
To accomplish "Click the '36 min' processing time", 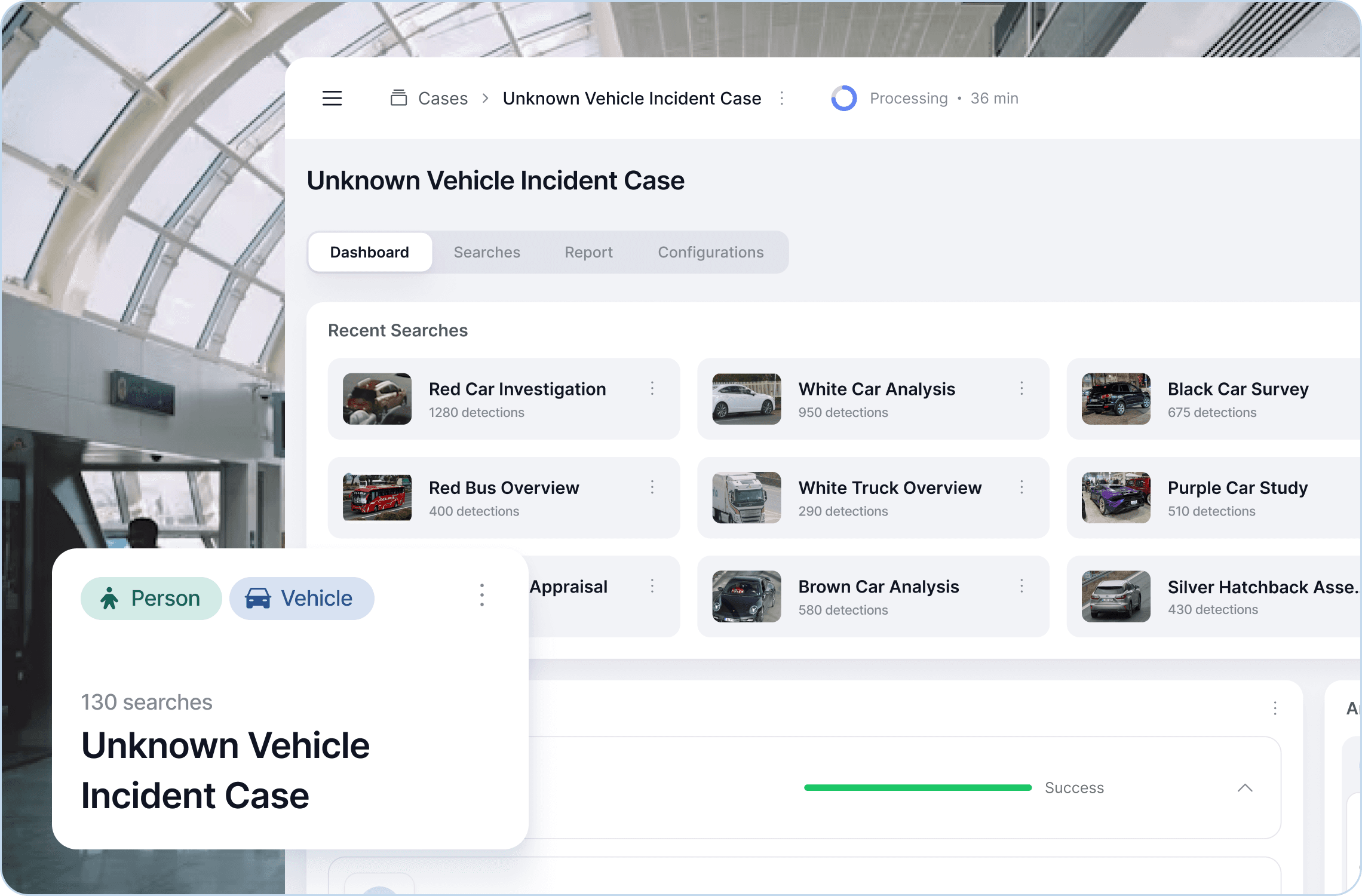I will click(x=995, y=99).
